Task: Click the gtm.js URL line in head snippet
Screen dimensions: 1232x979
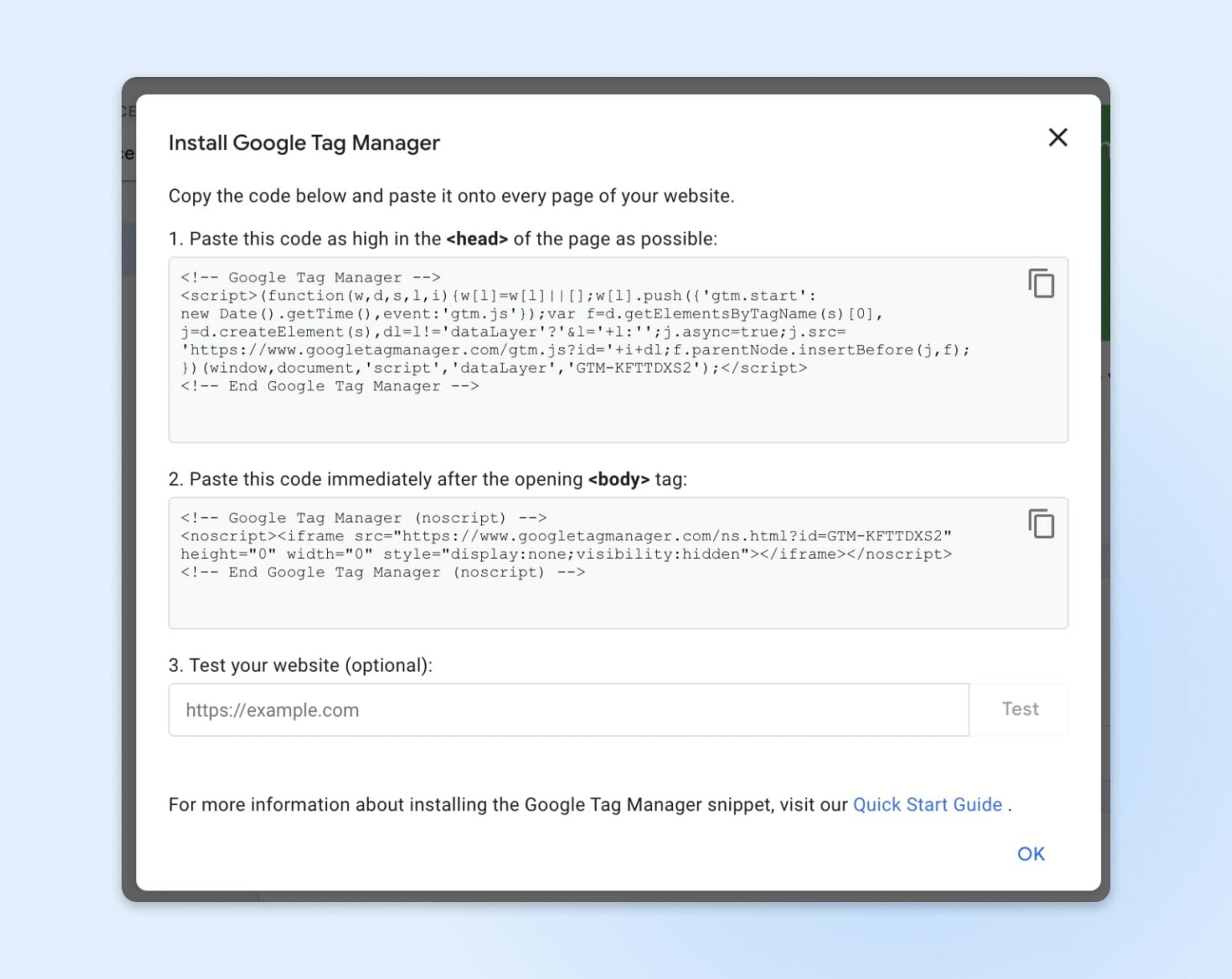Action: pos(574,350)
